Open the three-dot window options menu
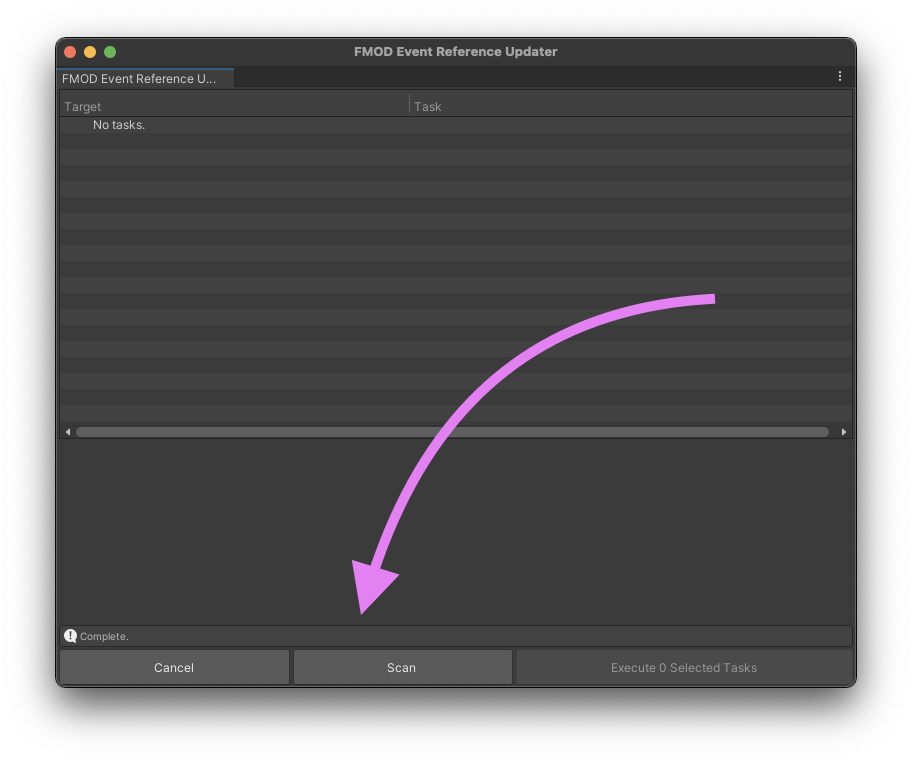 [839, 77]
